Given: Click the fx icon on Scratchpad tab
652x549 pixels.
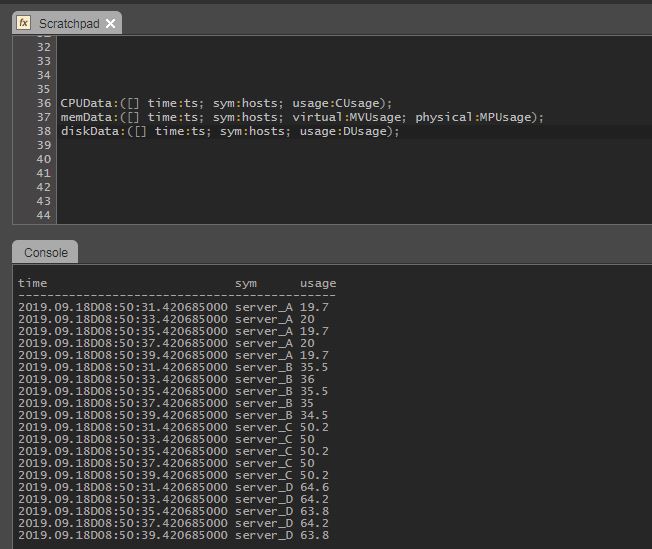Looking at the screenshot, I should 24,22.
